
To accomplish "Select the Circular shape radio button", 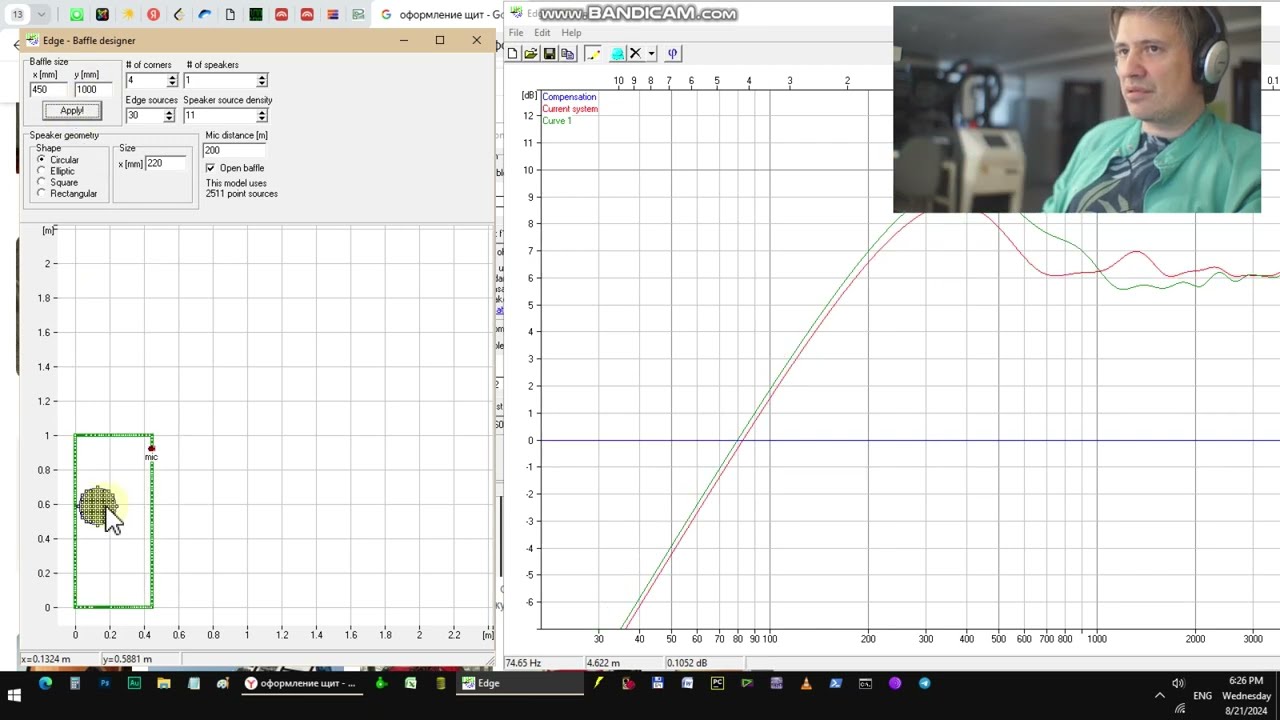I will click(x=41, y=160).
